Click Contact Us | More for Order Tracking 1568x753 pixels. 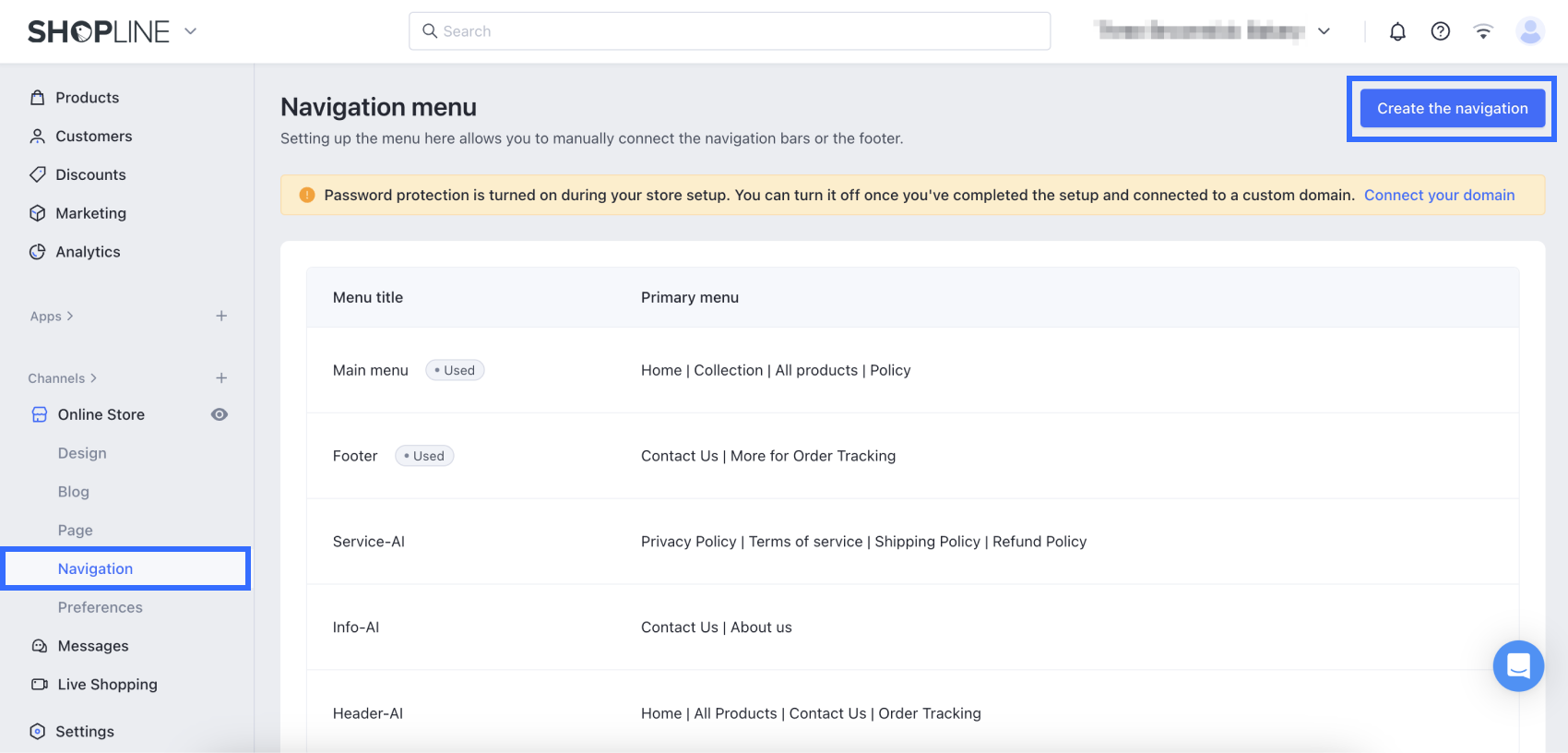tap(768, 456)
